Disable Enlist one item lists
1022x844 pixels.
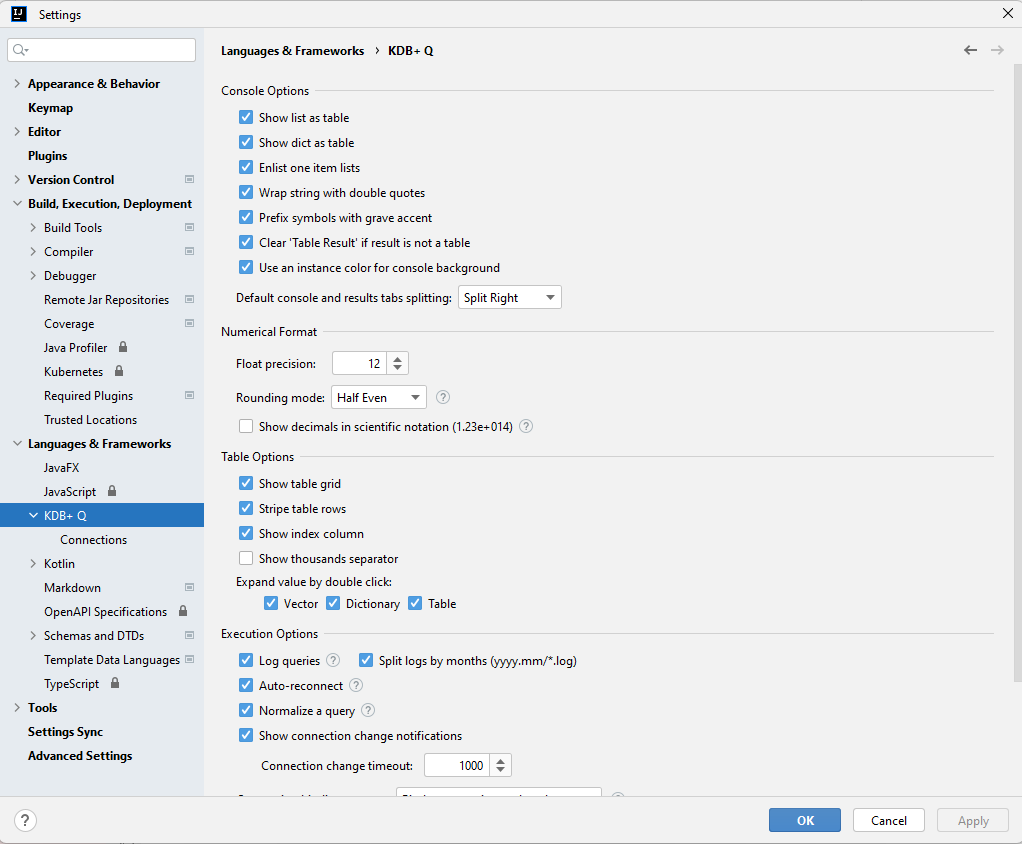pos(246,167)
